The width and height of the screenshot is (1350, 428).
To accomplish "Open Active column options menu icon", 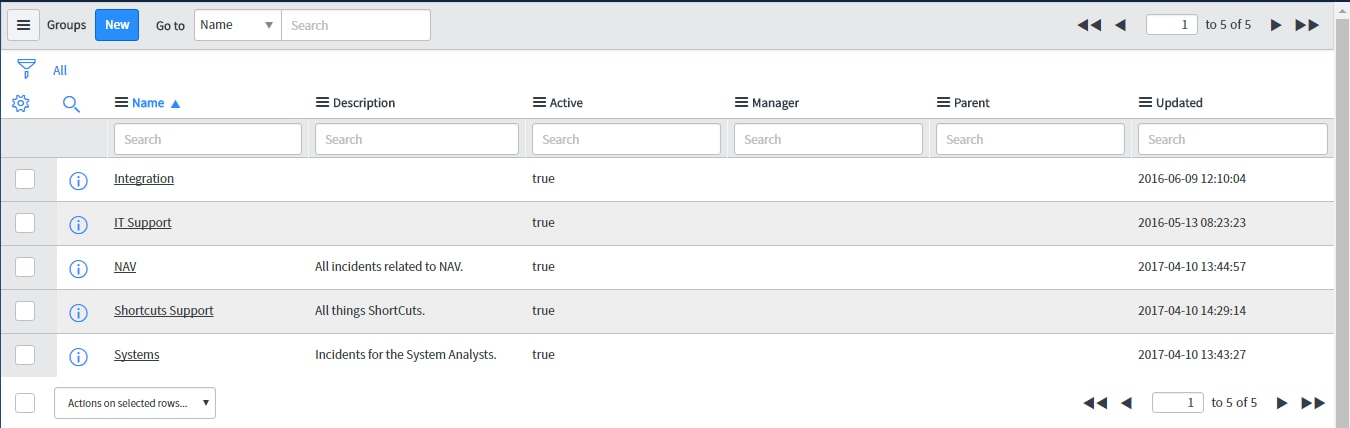I will (539, 102).
